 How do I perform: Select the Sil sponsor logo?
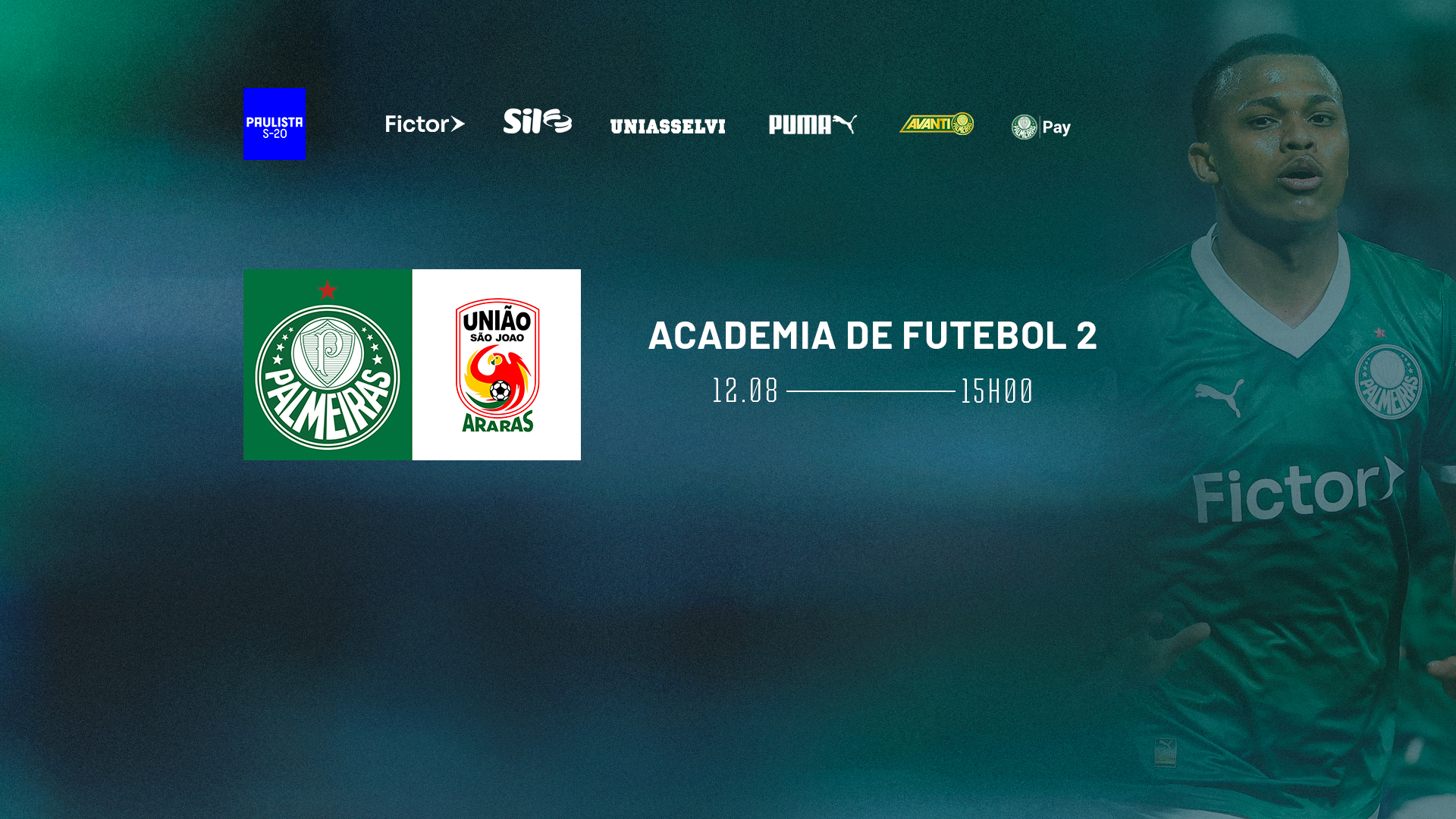537,121
